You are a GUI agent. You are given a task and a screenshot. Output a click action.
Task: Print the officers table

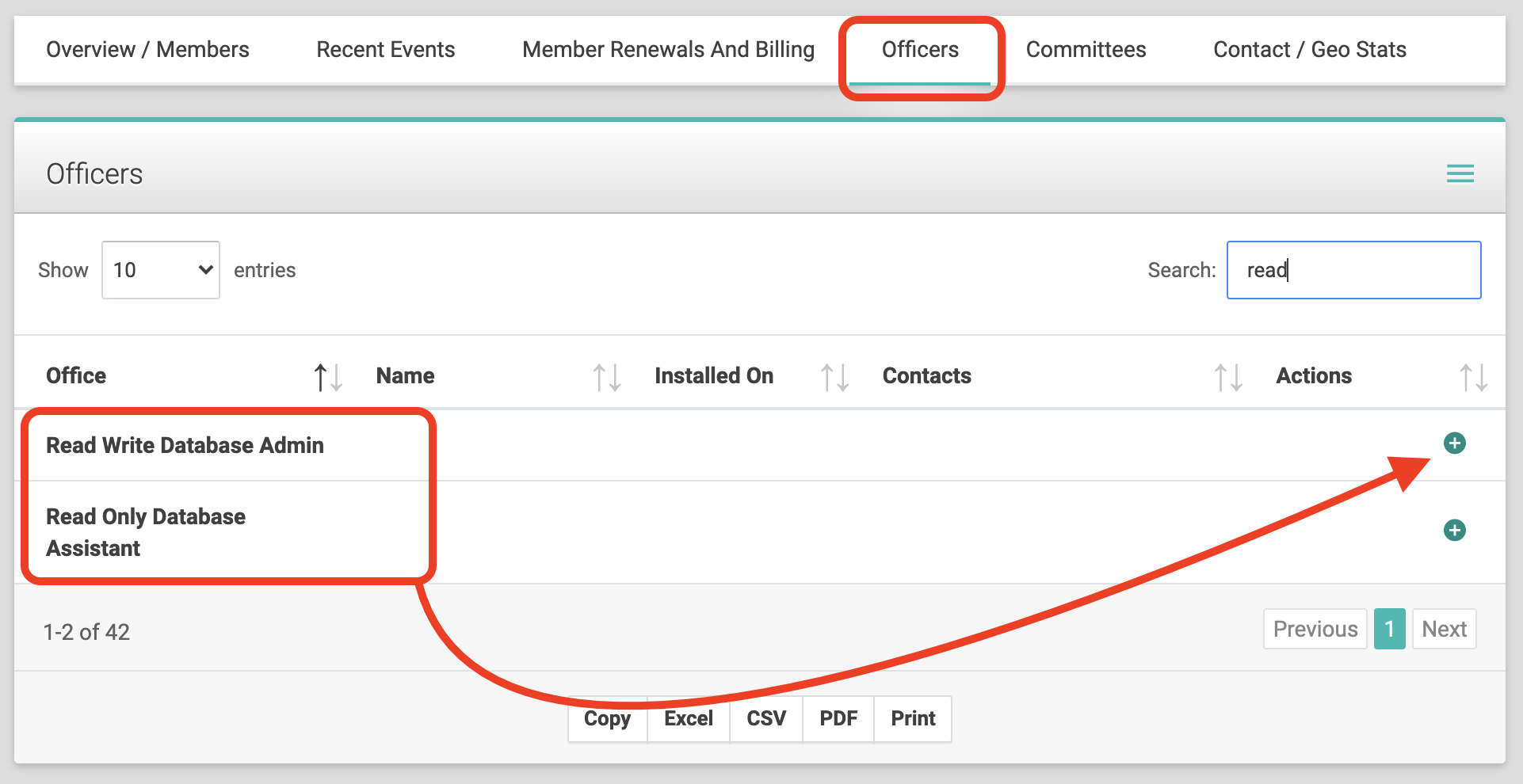point(913,718)
